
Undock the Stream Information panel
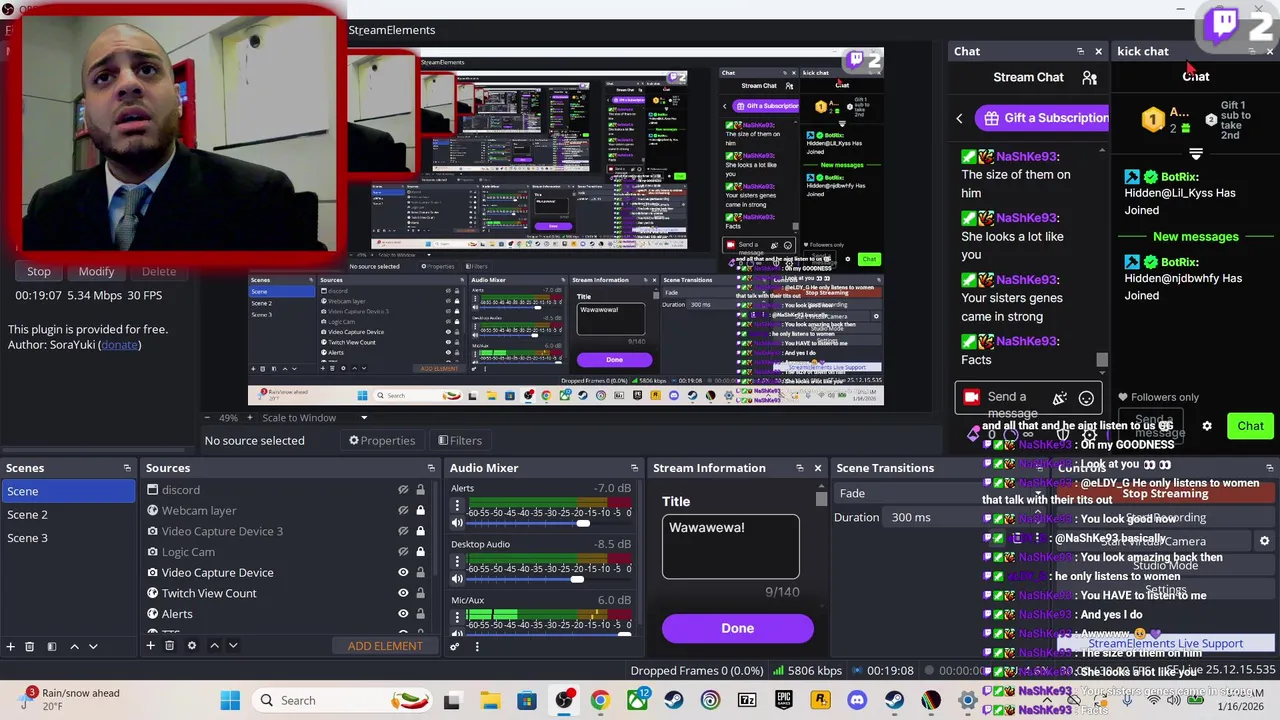[x=799, y=468]
